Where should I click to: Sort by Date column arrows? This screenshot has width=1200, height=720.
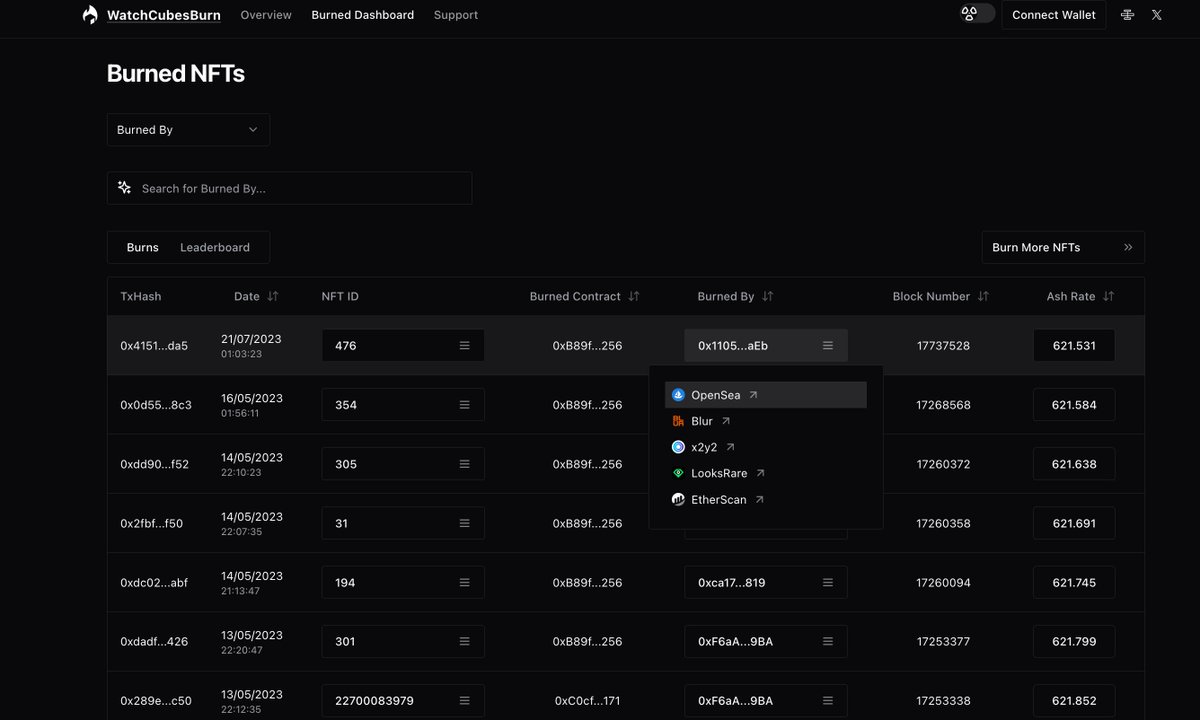273,297
